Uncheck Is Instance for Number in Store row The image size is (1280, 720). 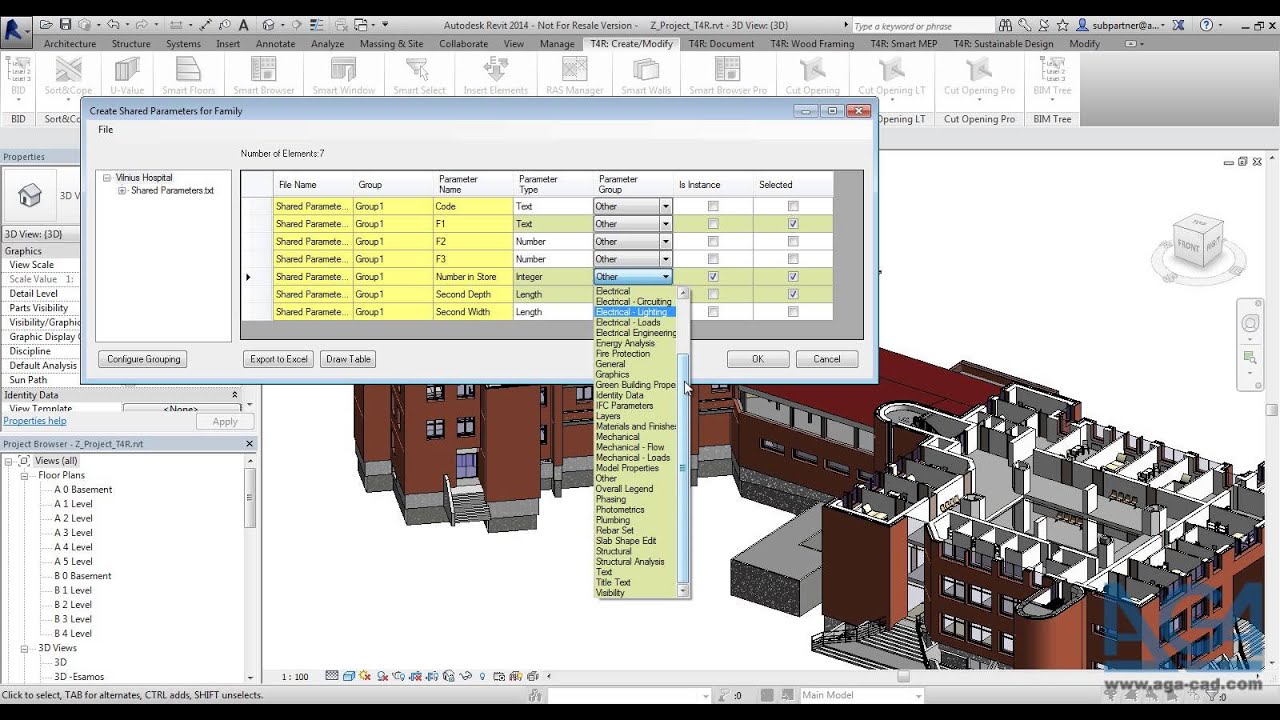click(713, 277)
